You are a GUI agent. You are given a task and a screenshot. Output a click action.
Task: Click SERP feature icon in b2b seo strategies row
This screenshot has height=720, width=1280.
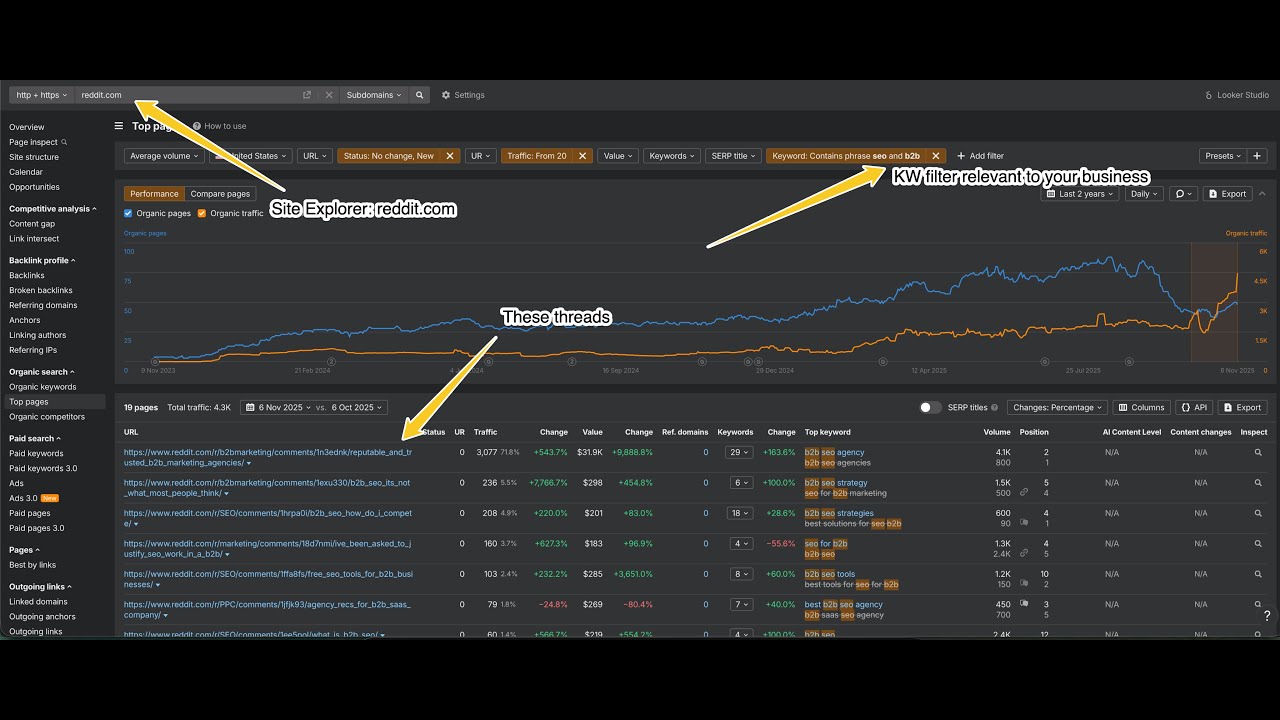pyautogui.click(x=1024, y=523)
